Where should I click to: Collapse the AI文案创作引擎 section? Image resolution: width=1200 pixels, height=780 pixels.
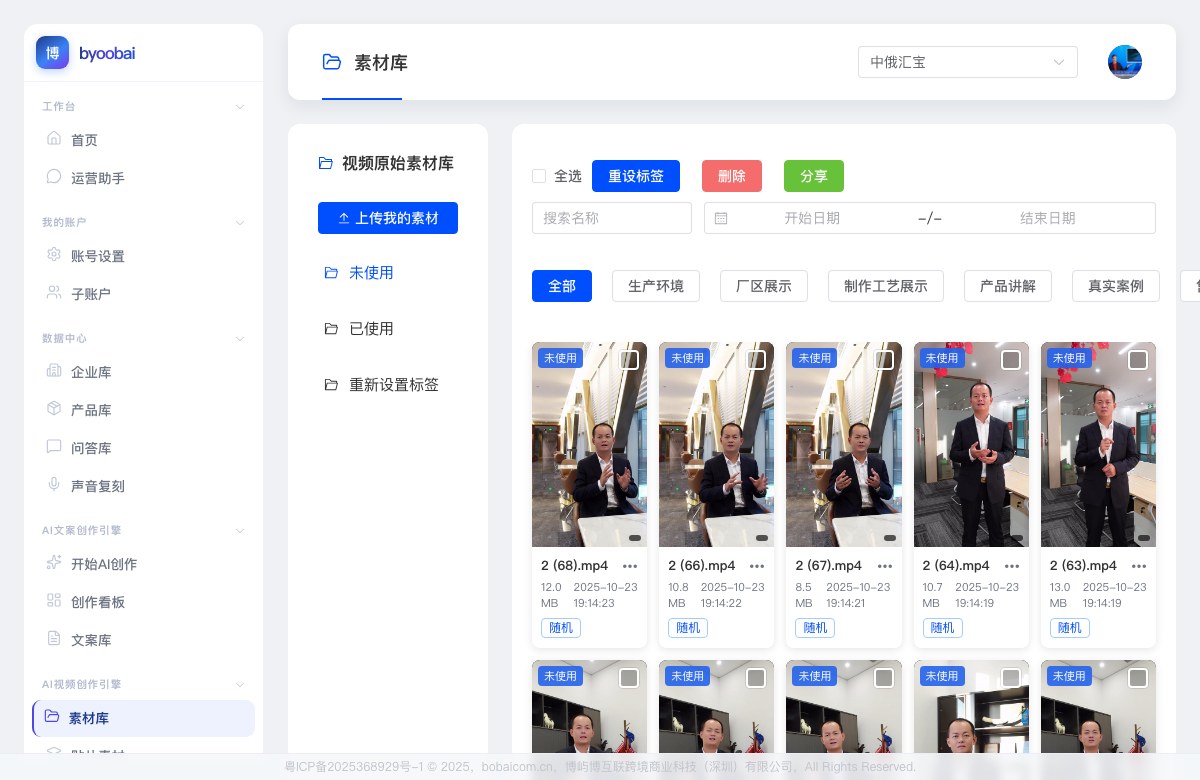click(239, 530)
